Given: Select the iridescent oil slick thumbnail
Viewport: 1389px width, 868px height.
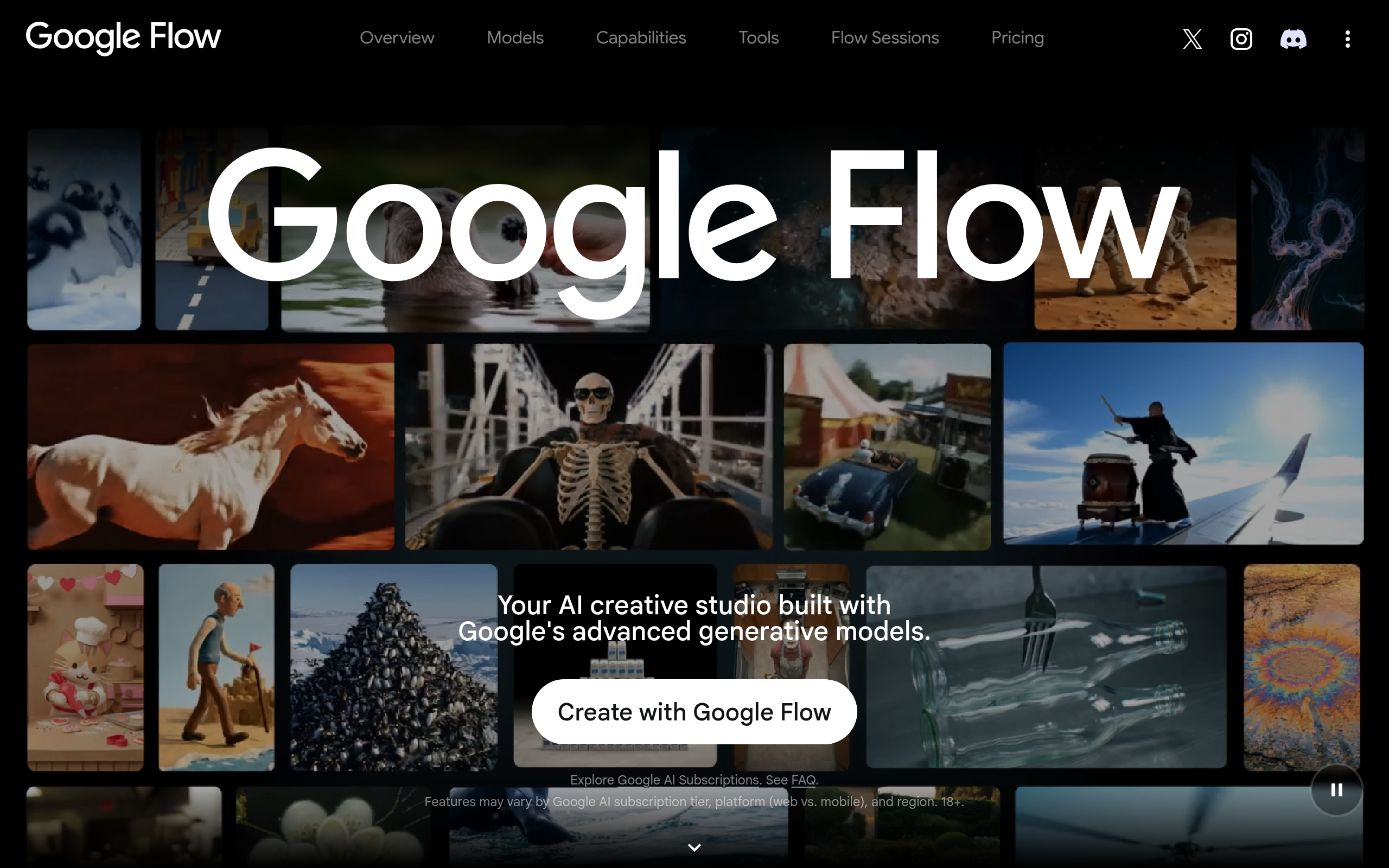Looking at the screenshot, I should tap(1302, 667).
